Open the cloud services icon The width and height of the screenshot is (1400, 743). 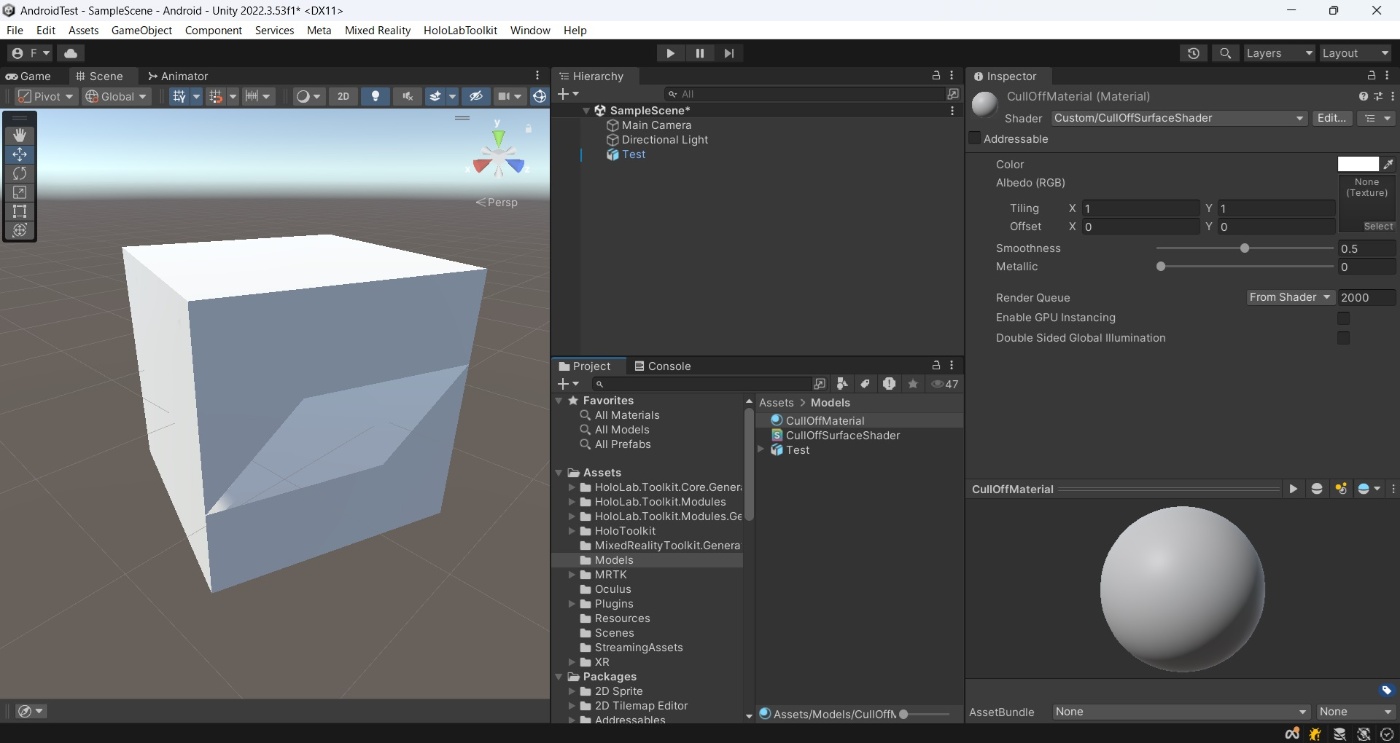click(71, 53)
